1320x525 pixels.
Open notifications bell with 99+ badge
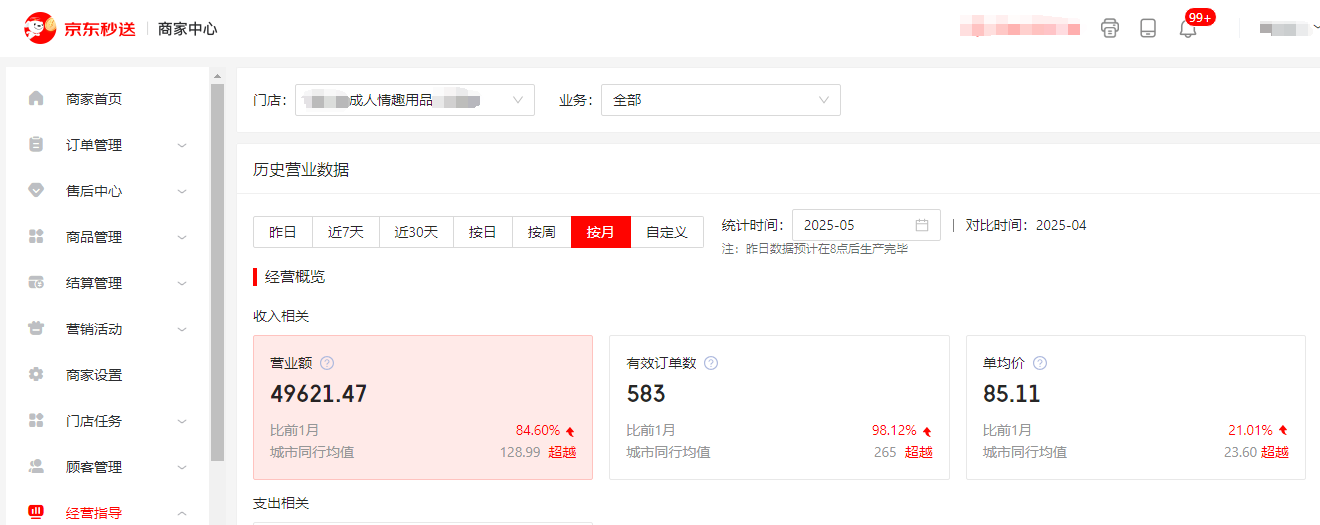(x=1188, y=28)
